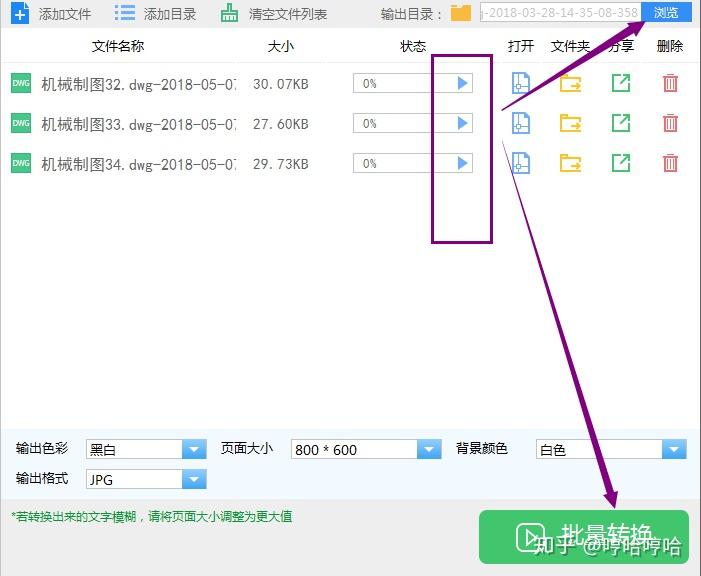This screenshot has width=701, height=576.
Task: Open output folder for 机械制图34.dwg
Action: coord(570,163)
